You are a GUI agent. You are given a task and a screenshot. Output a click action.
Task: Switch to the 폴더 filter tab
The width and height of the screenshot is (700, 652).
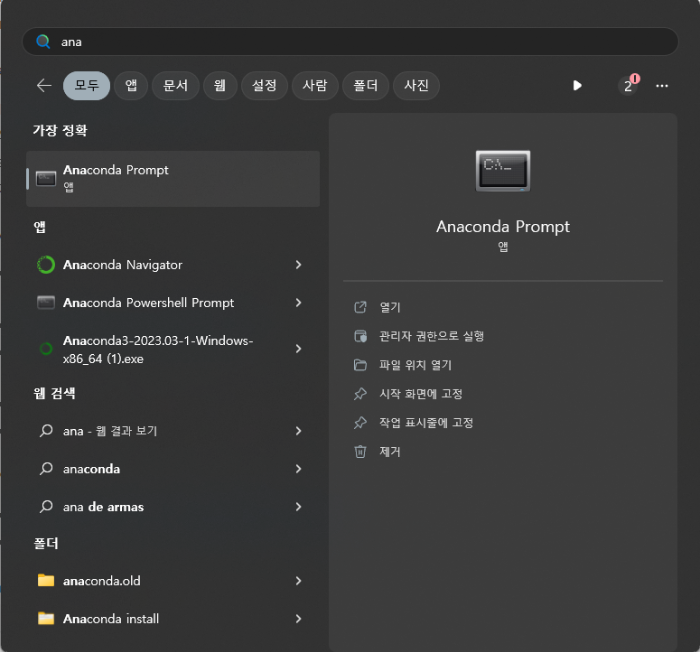[x=366, y=85]
